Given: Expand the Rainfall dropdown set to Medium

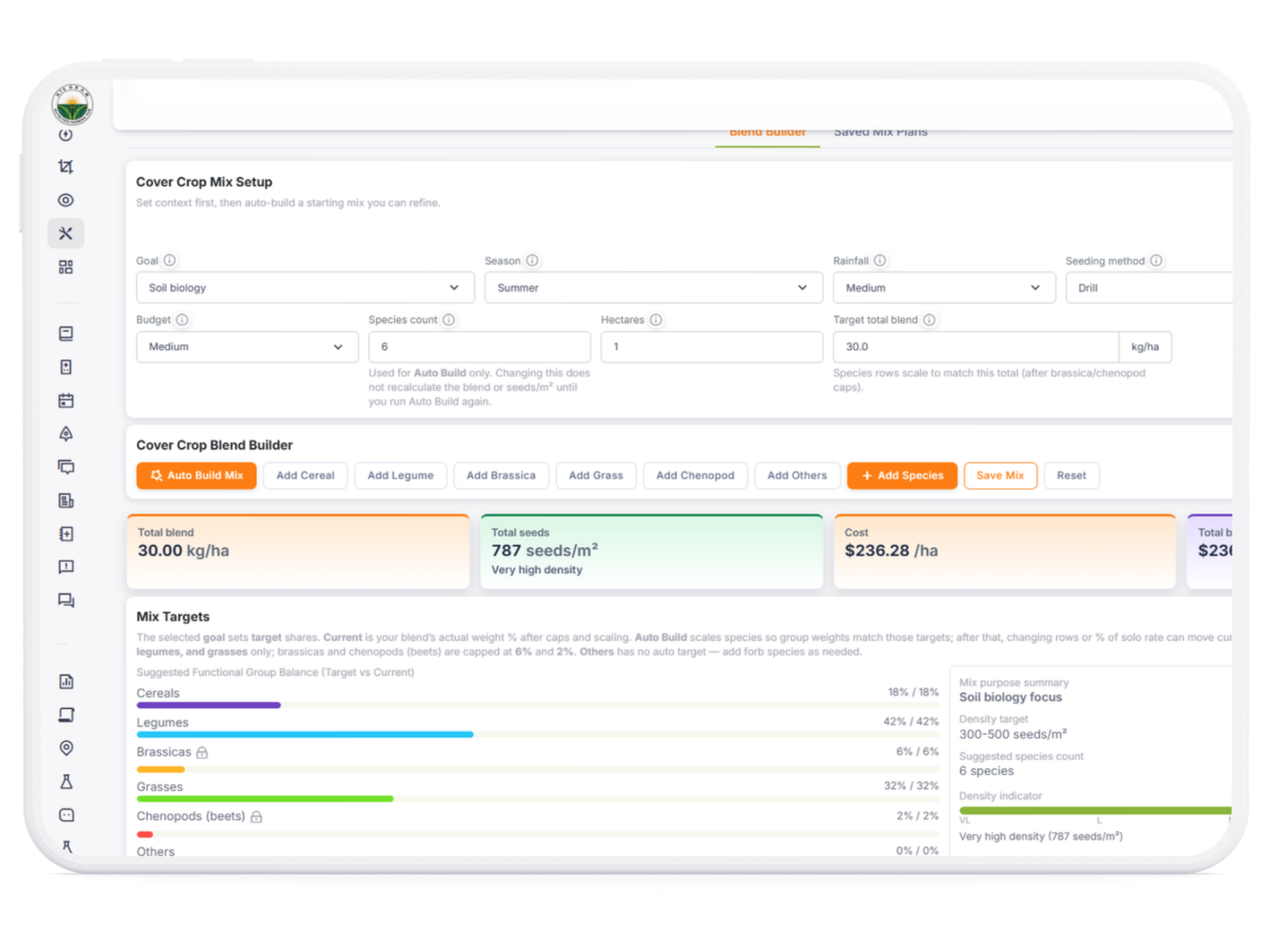Looking at the screenshot, I should click(944, 288).
